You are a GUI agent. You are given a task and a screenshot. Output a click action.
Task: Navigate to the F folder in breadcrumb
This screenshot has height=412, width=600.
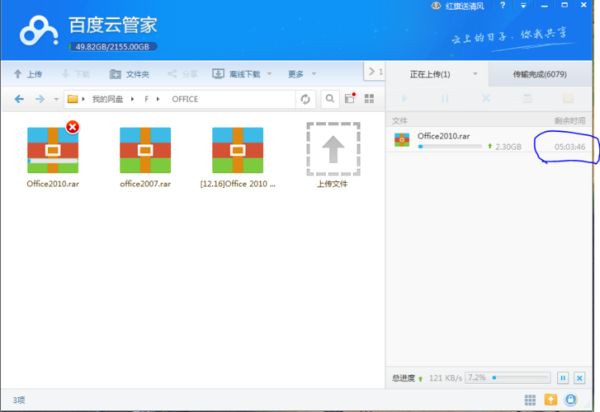click(146, 99)
